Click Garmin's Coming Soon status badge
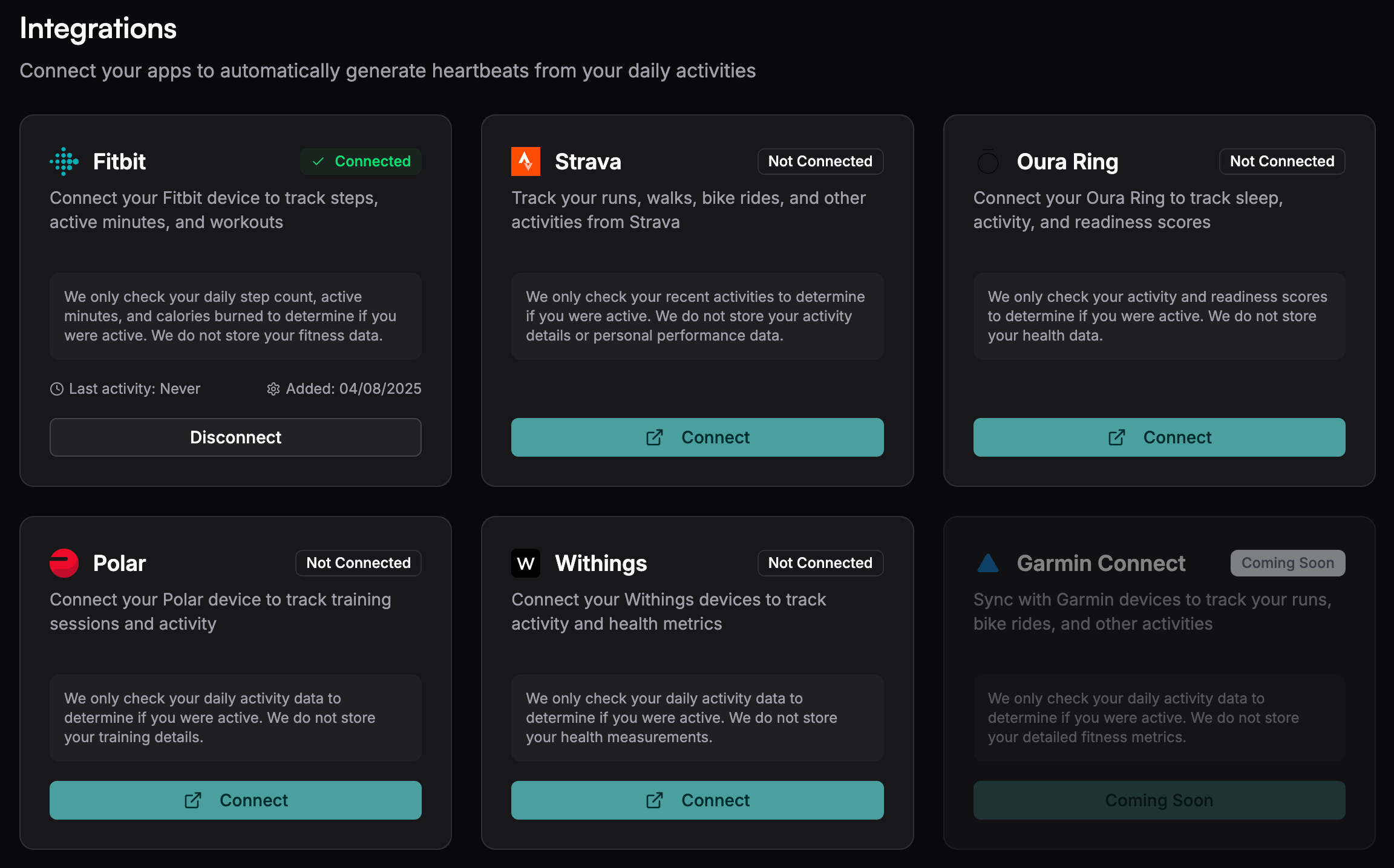Viewport: 1394px width, 868px height. 1288,563
